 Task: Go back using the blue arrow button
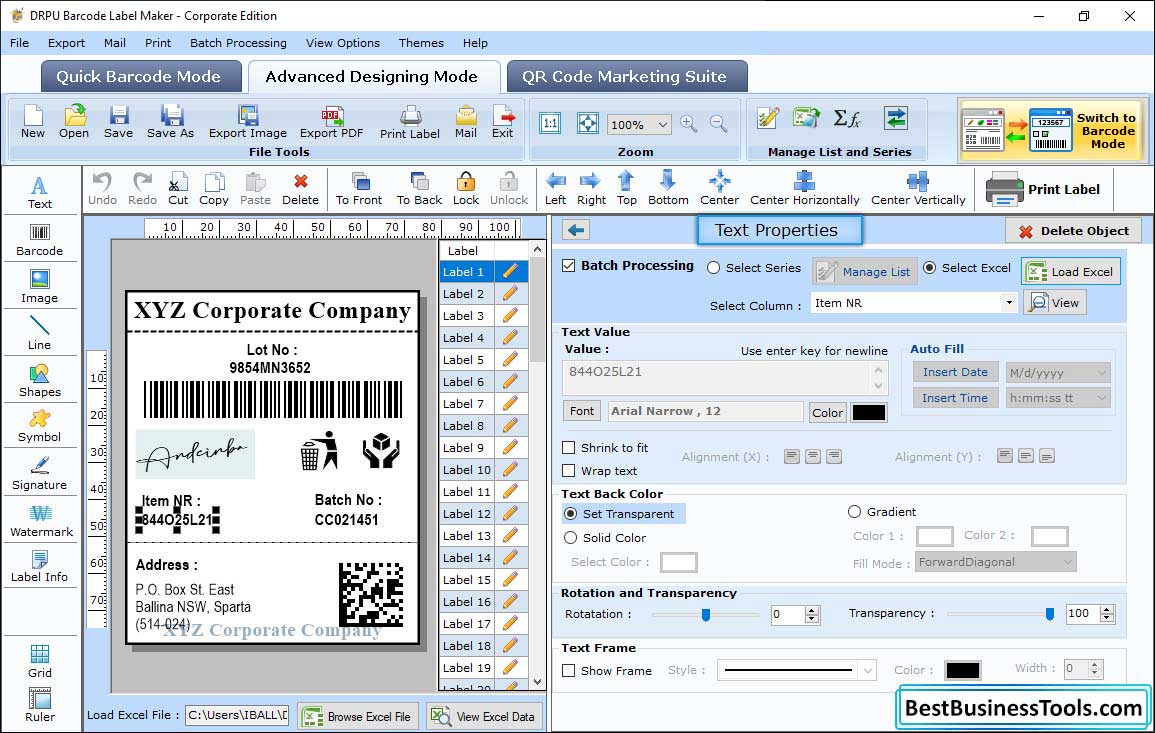(576, 231)
